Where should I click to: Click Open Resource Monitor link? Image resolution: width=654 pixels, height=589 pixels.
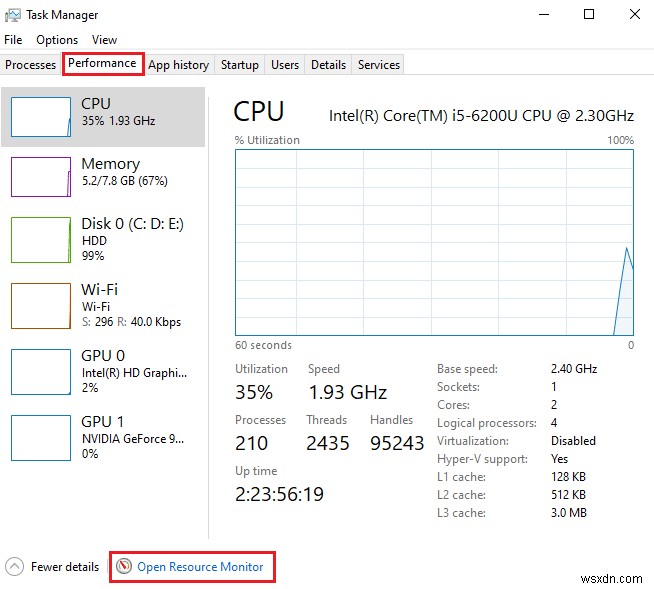(200, 566)
